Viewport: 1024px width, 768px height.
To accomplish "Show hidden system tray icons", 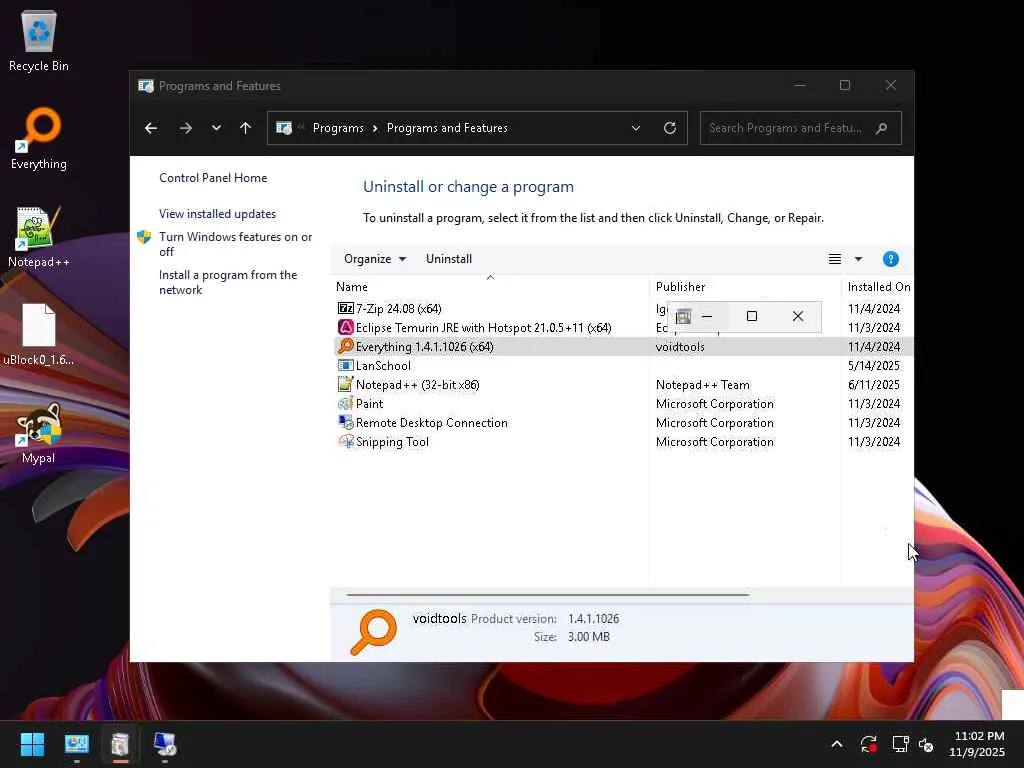I will [837, 744].
